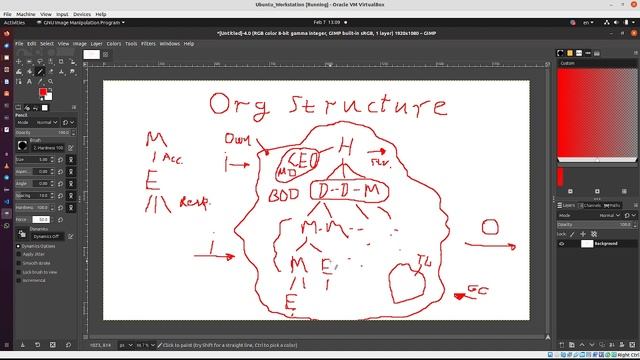
Task: Open the units px dropdown
Action: point(126,345)
